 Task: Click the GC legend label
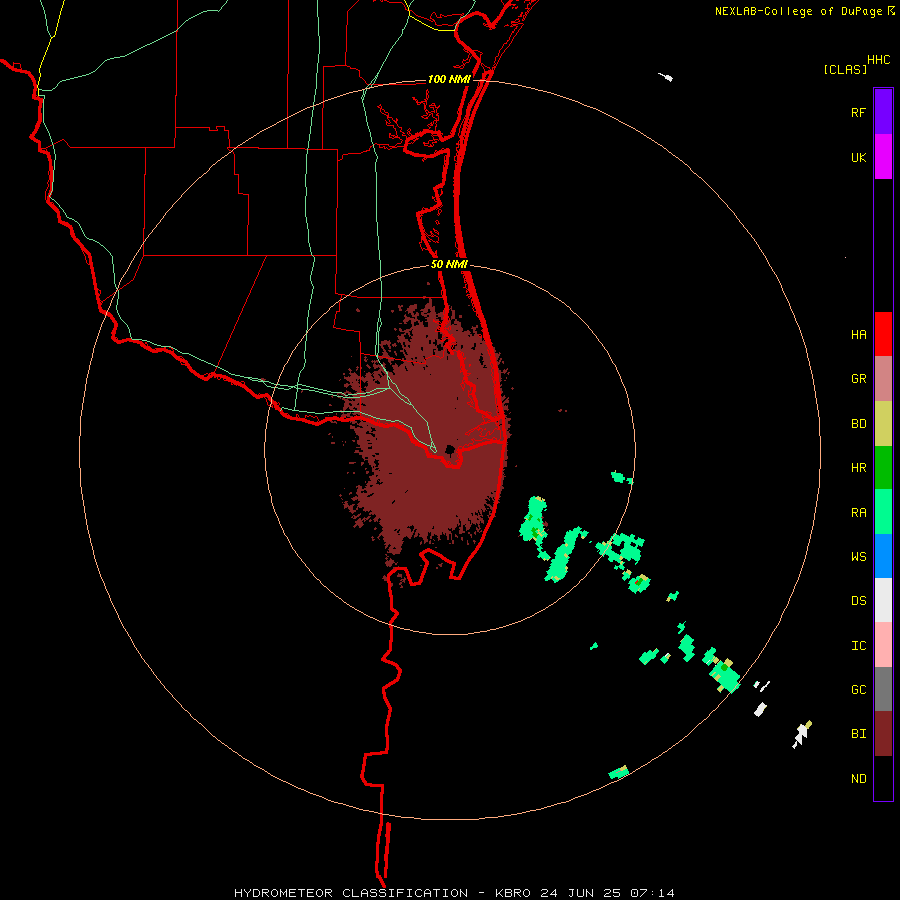coord(858,690)
